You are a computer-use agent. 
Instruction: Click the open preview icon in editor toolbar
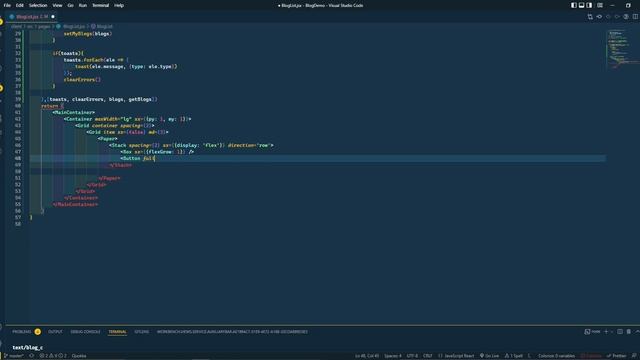(x=626, y=17)
